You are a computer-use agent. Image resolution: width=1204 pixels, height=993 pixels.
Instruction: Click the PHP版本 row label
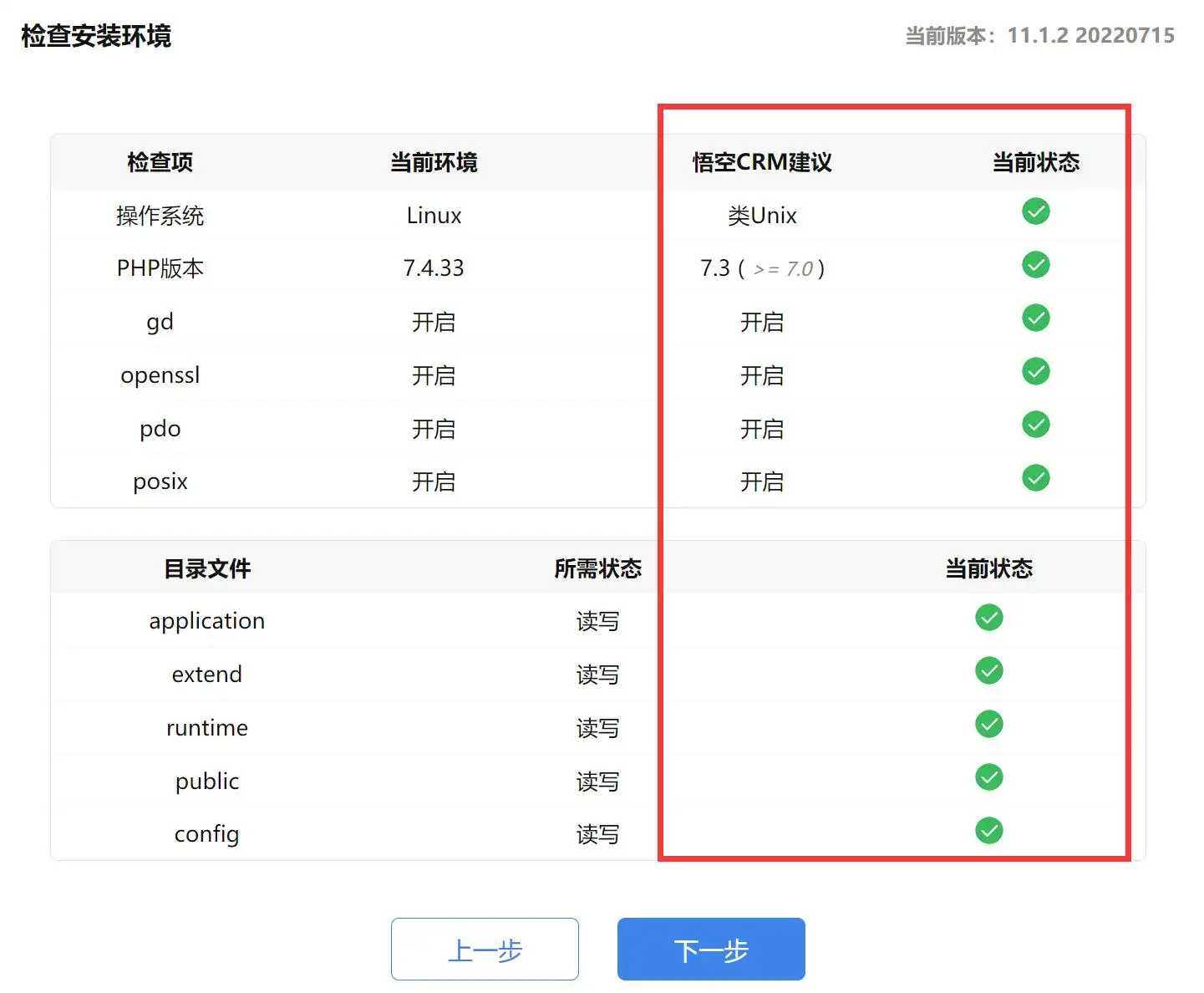click(160, 268)
